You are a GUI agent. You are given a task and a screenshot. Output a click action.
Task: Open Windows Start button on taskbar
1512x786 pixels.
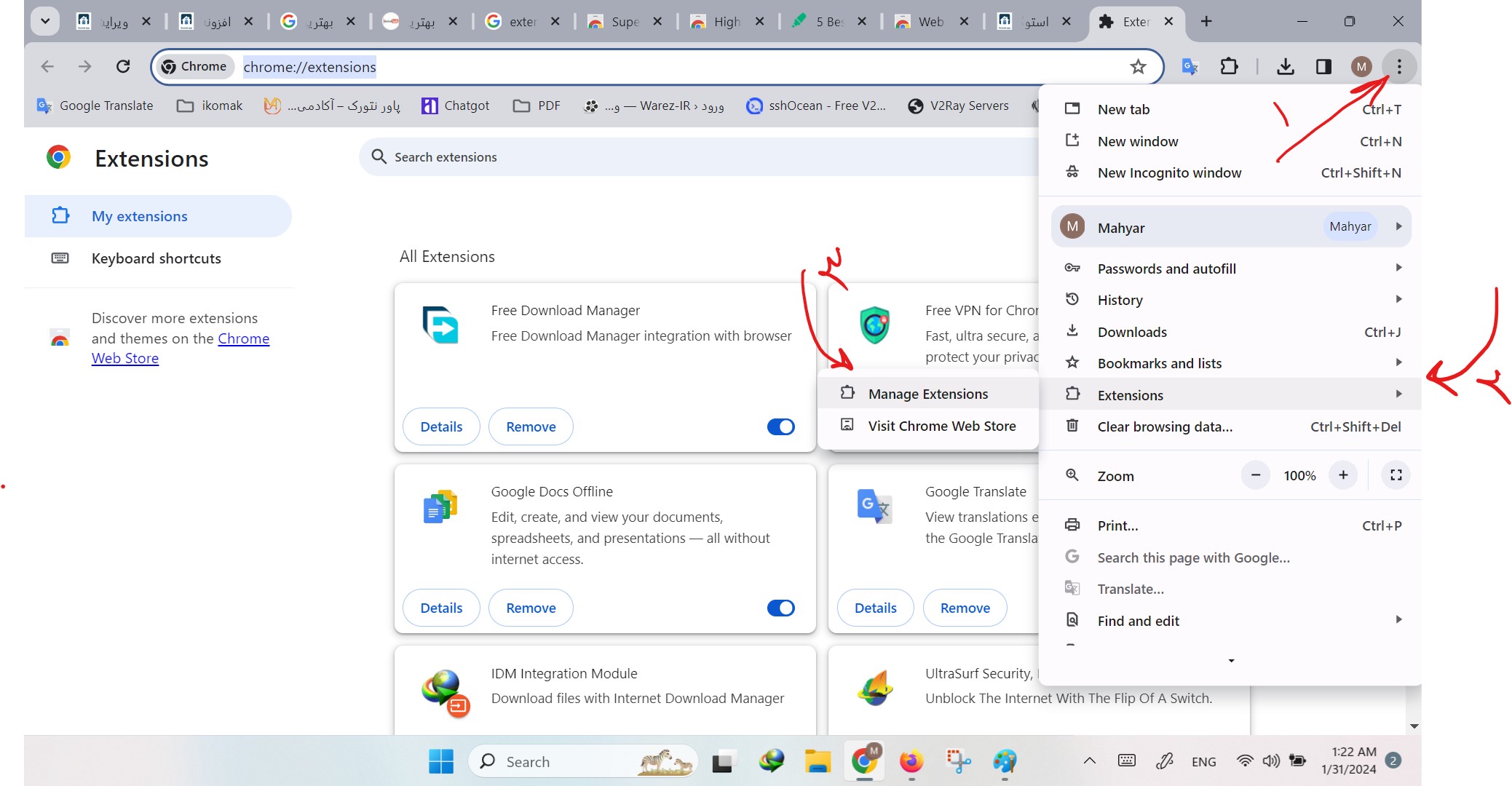pos(441,761)
